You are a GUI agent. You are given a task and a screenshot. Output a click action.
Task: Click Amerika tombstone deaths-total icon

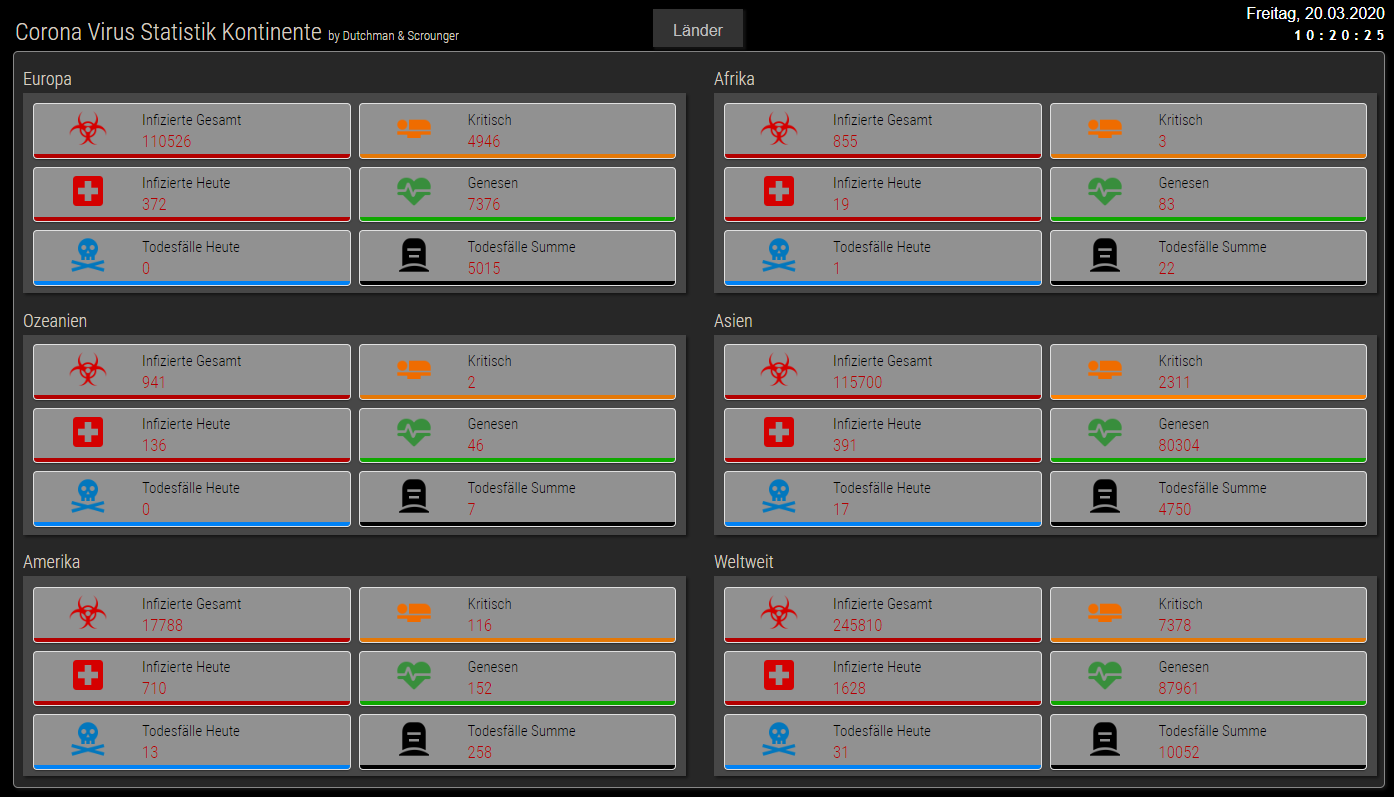tap(414, 738)
